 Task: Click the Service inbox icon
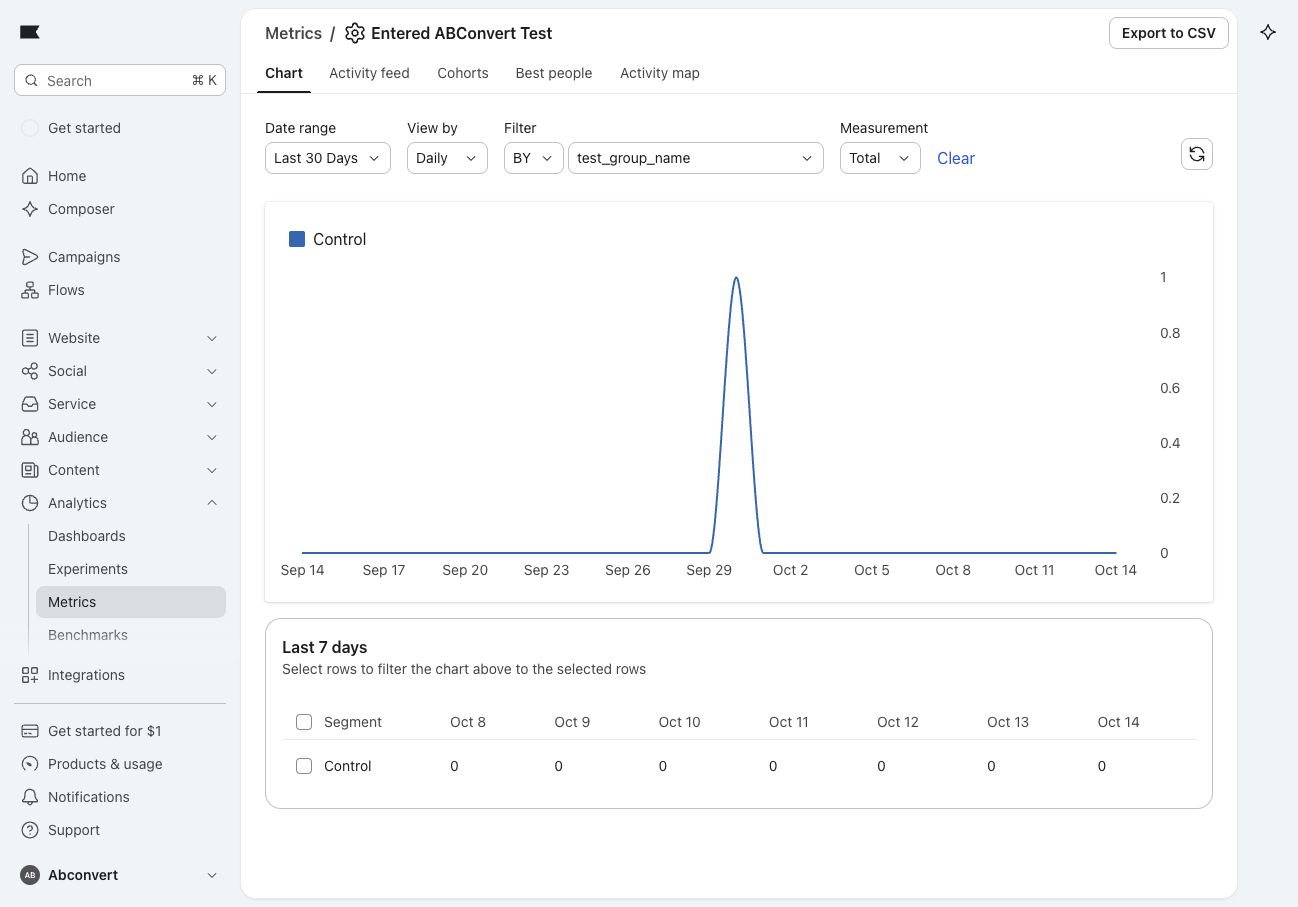(30, 404)
